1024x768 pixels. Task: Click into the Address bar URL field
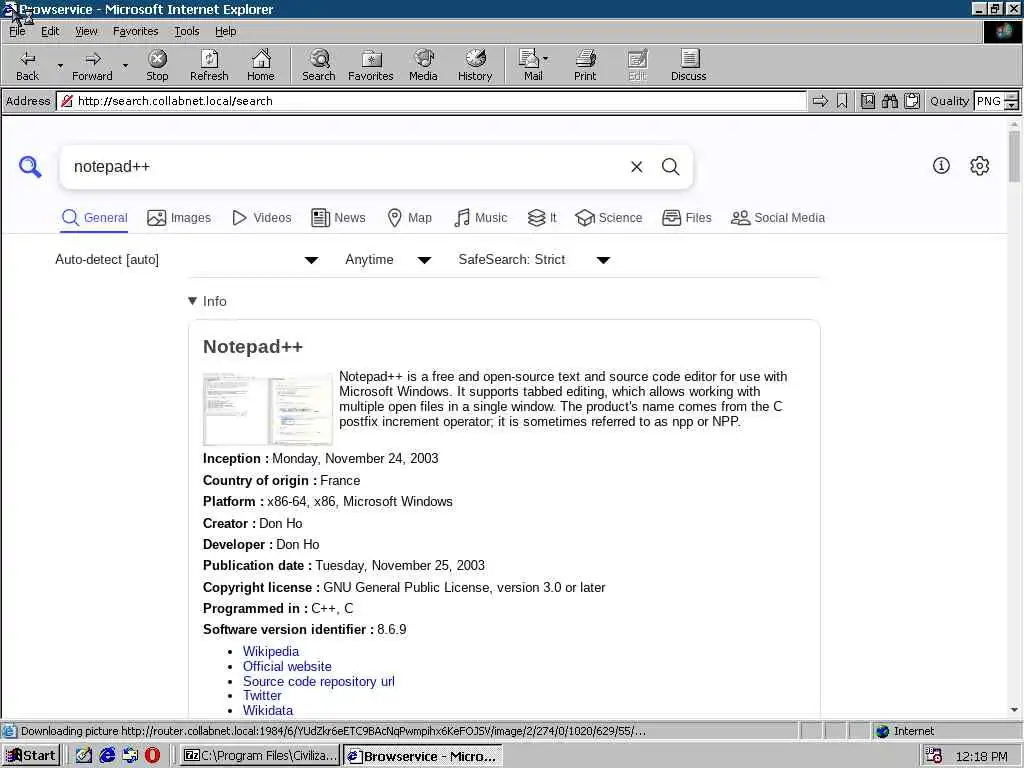coord(431,101)
